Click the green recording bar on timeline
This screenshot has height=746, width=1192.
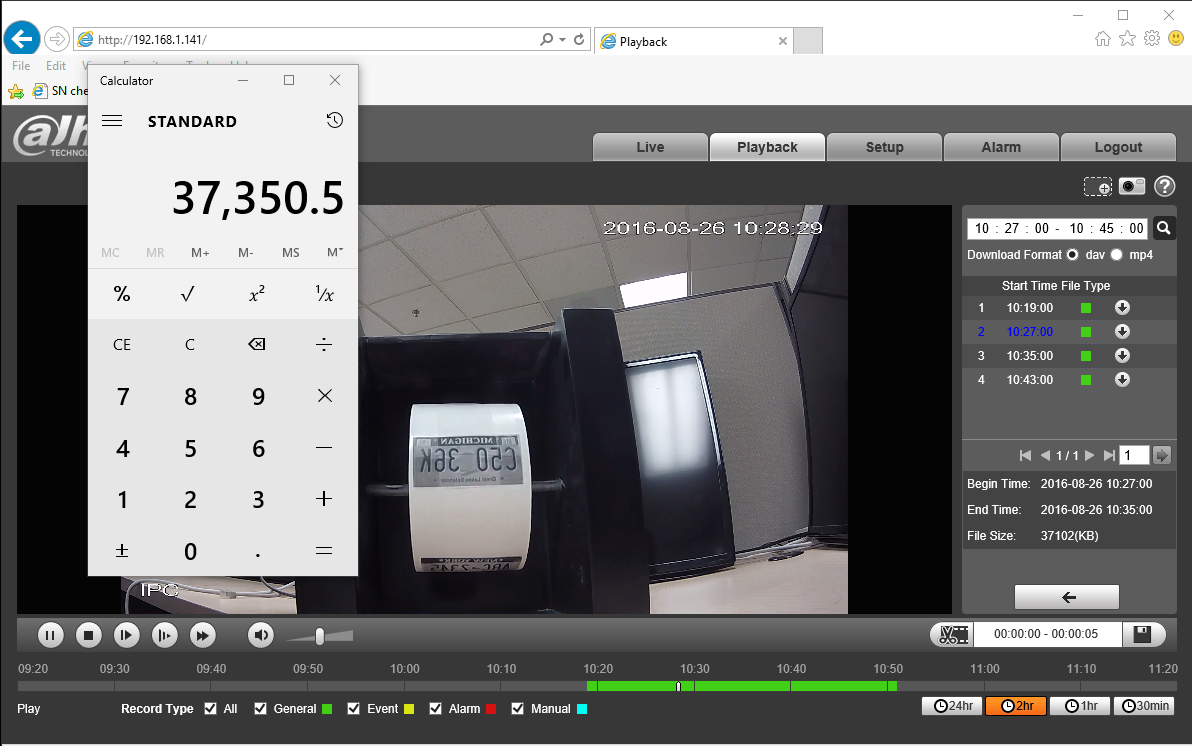pos(742,686)
